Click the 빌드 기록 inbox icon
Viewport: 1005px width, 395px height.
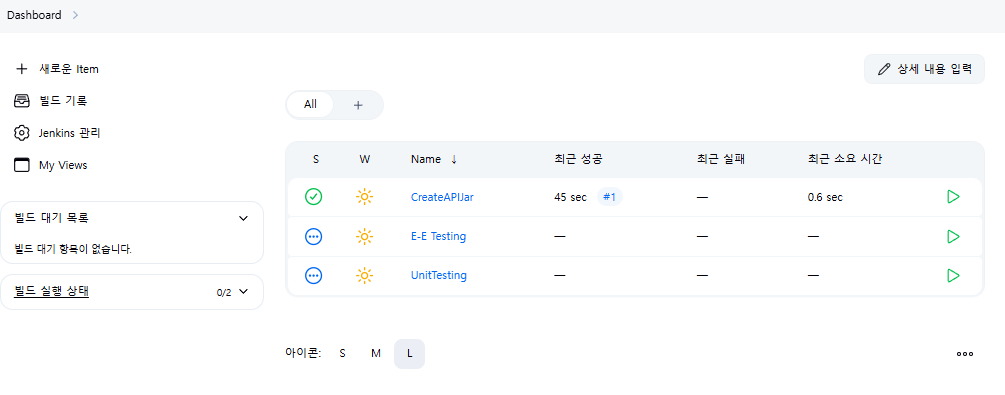coord(22,101)
